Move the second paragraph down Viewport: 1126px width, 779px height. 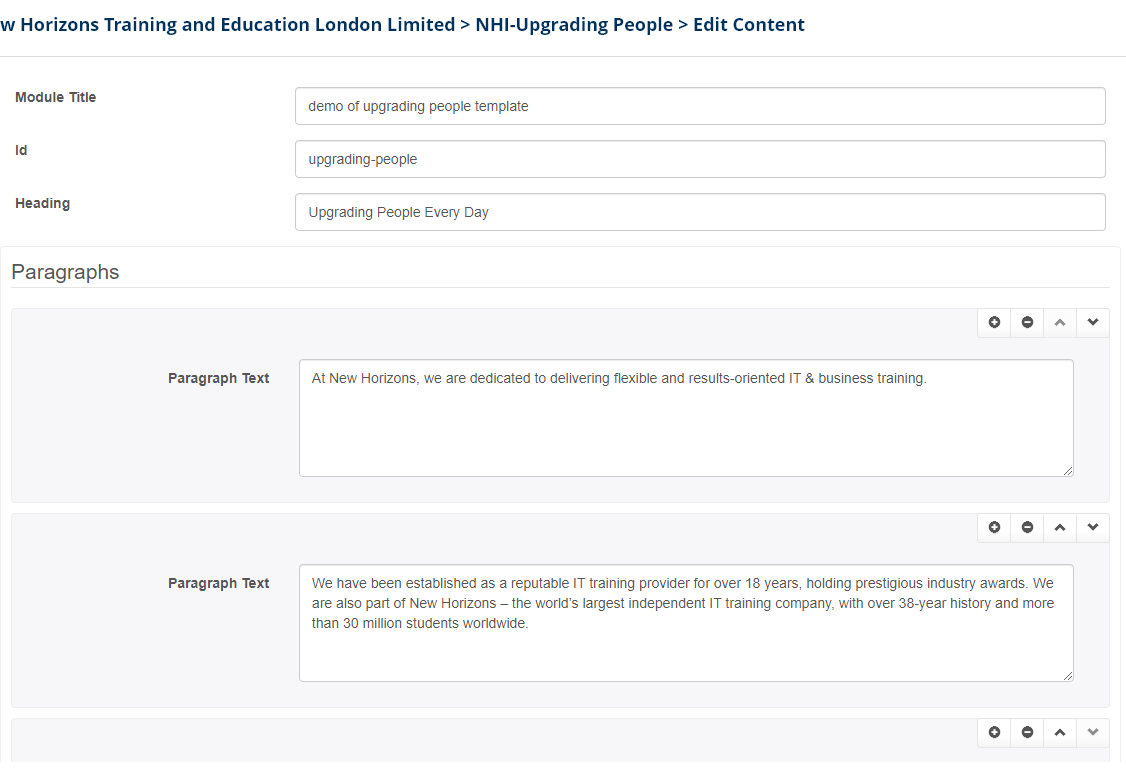(x=1093, y=527)
